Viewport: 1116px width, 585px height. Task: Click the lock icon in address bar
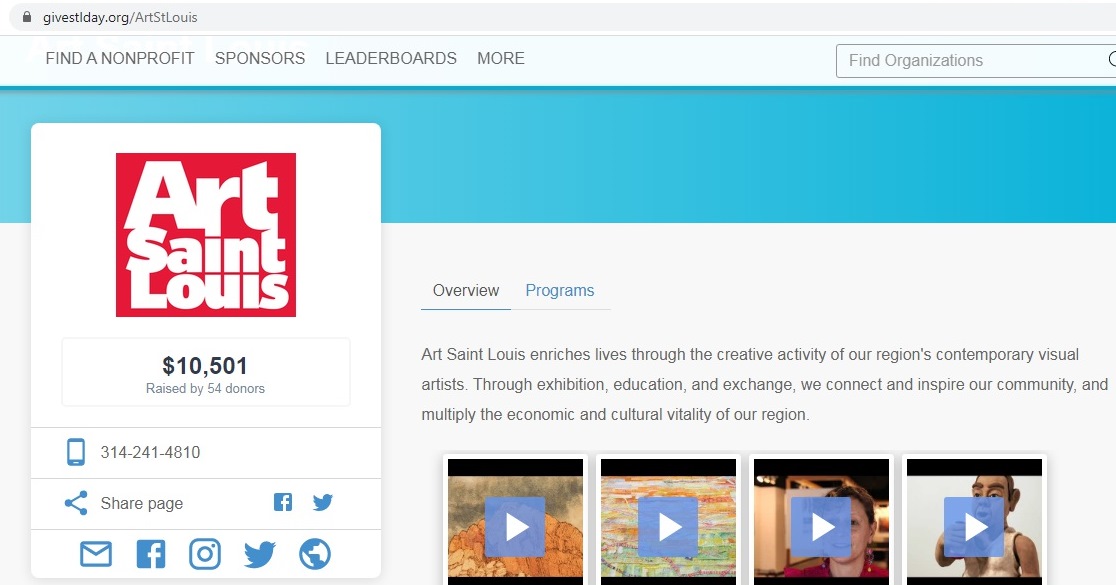click(27, 17)
